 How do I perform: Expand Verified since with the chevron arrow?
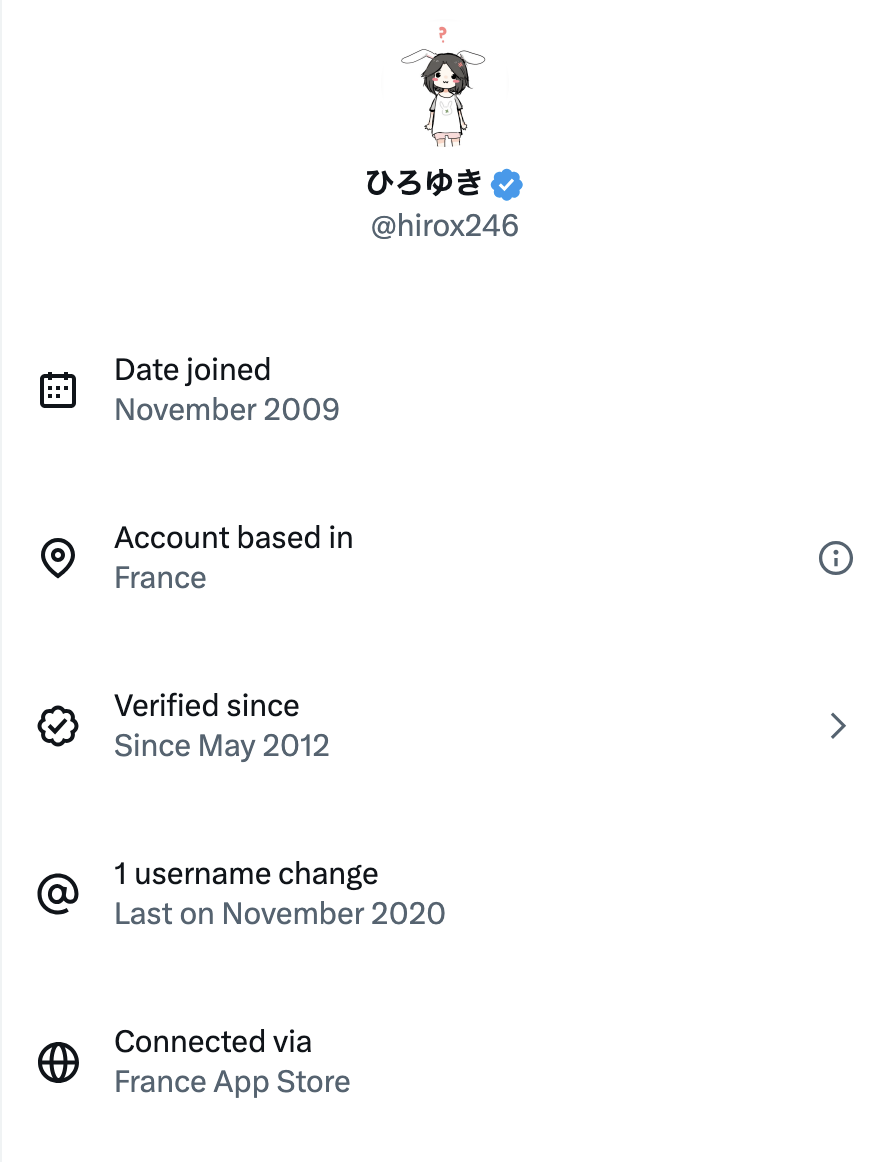tap(838, 726)
